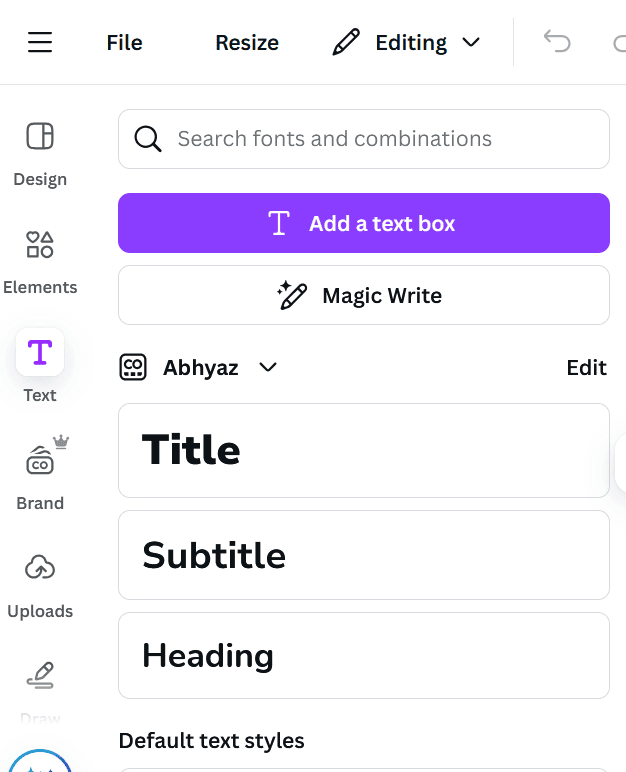The width and height of the screenshot is (626, 772).
Task: Open the File menu
Action: (124, 43)
